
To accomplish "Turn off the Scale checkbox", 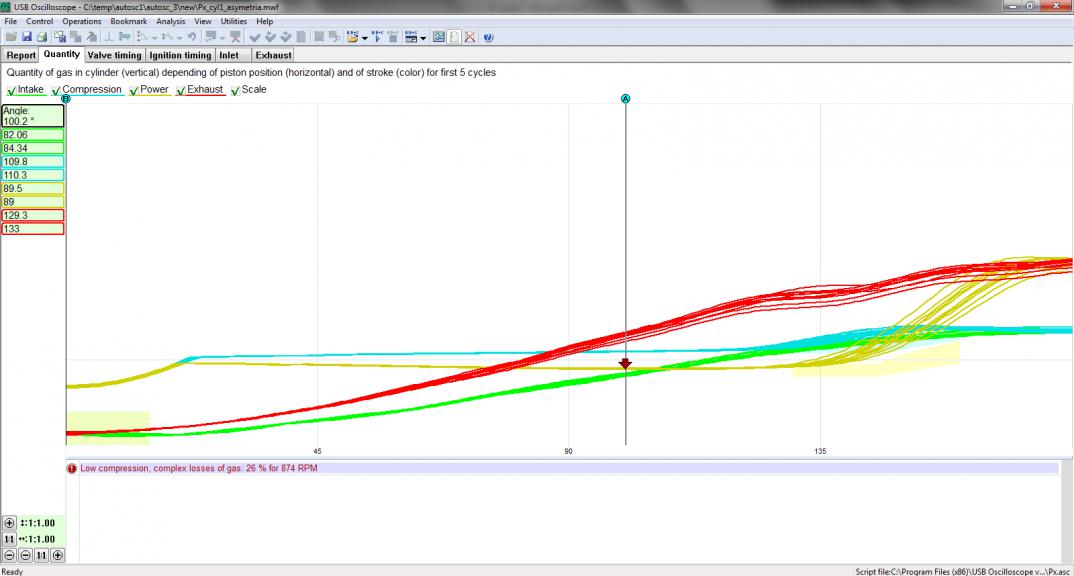I will click(x=236, y=90).
